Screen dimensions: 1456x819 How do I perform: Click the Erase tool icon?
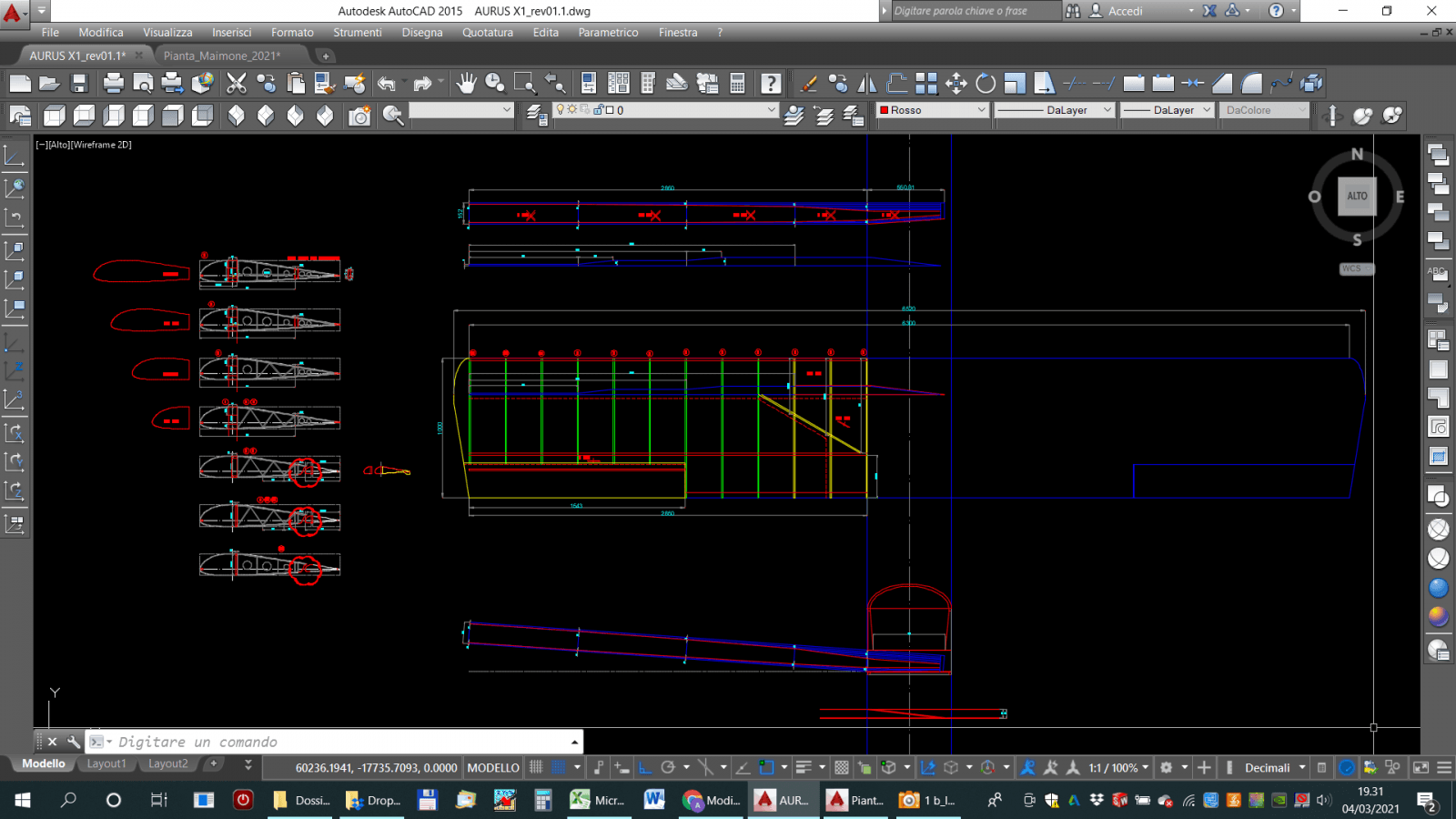tap(808, 84)
